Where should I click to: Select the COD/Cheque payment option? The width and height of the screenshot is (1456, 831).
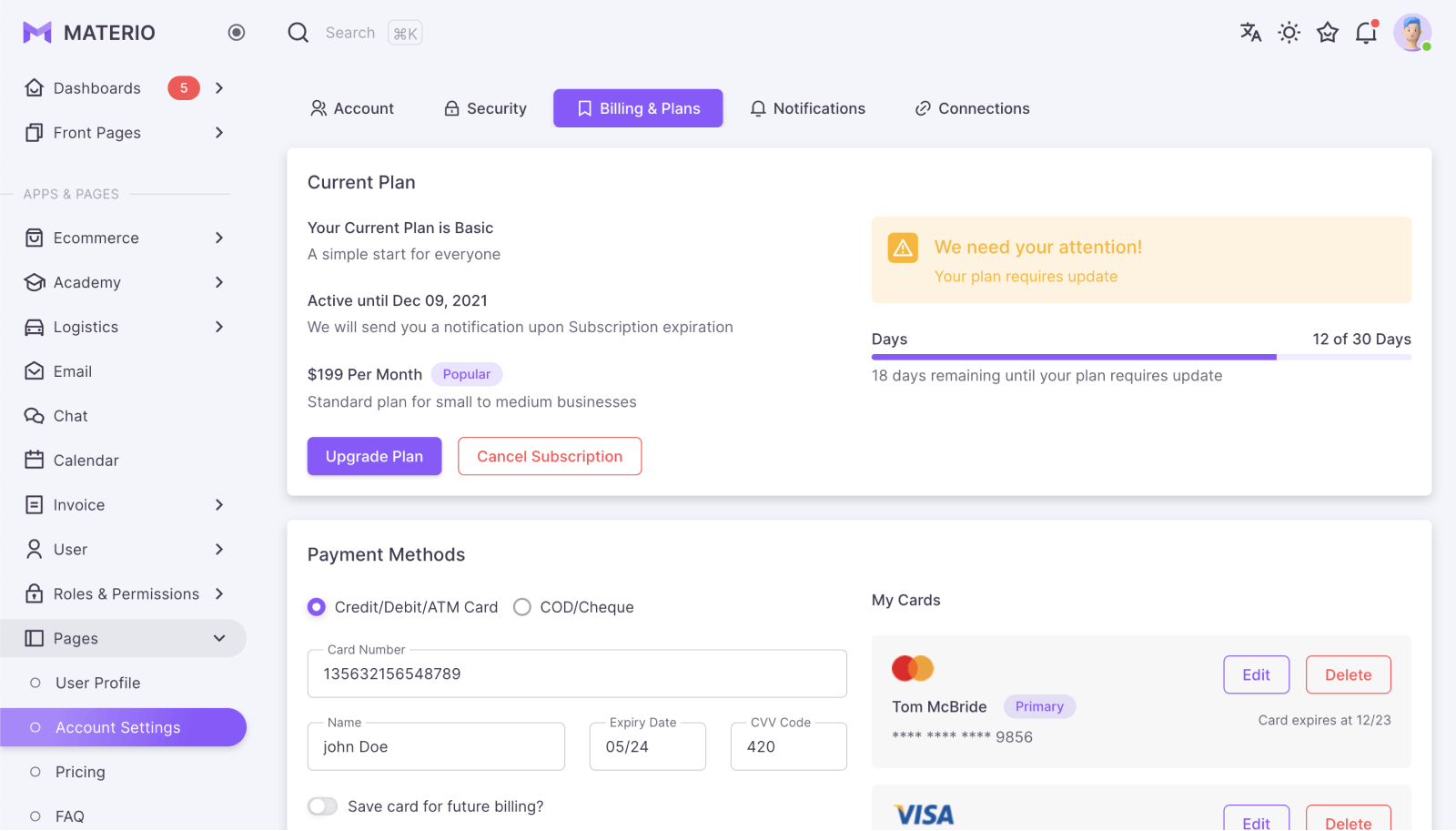[522, 607]
